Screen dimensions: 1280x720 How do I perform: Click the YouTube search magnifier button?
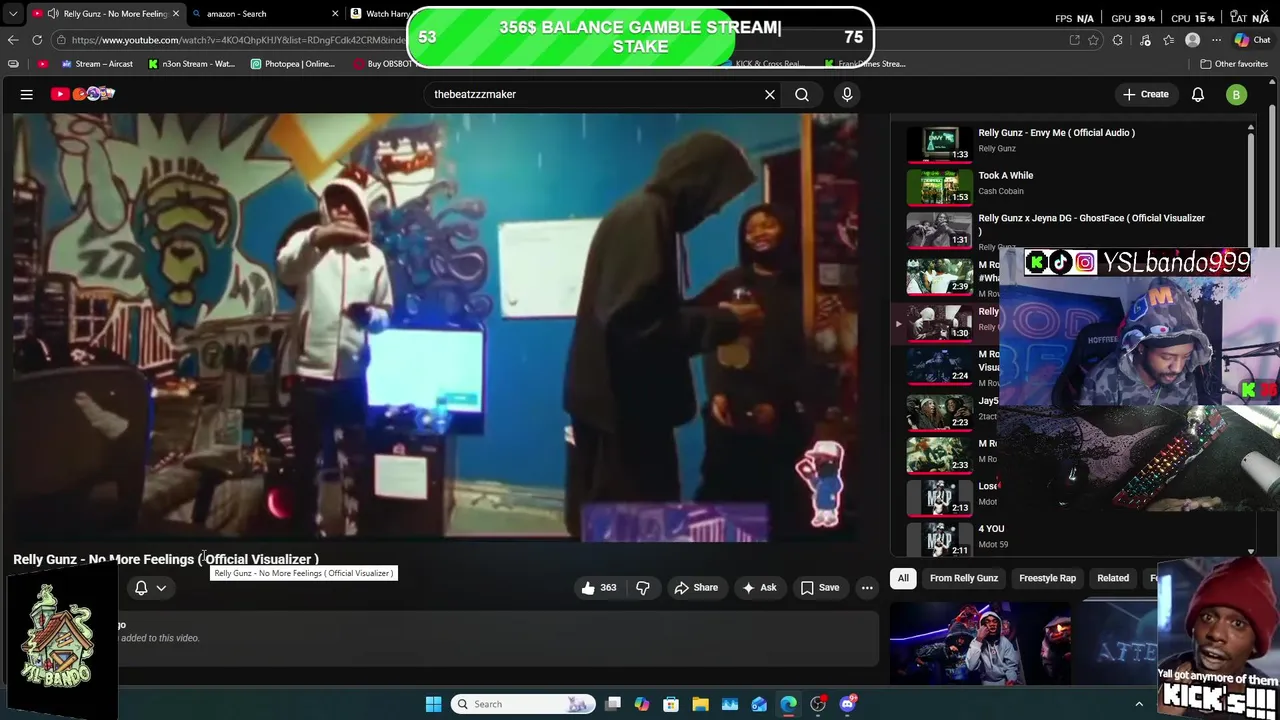(x=802, y=94)
